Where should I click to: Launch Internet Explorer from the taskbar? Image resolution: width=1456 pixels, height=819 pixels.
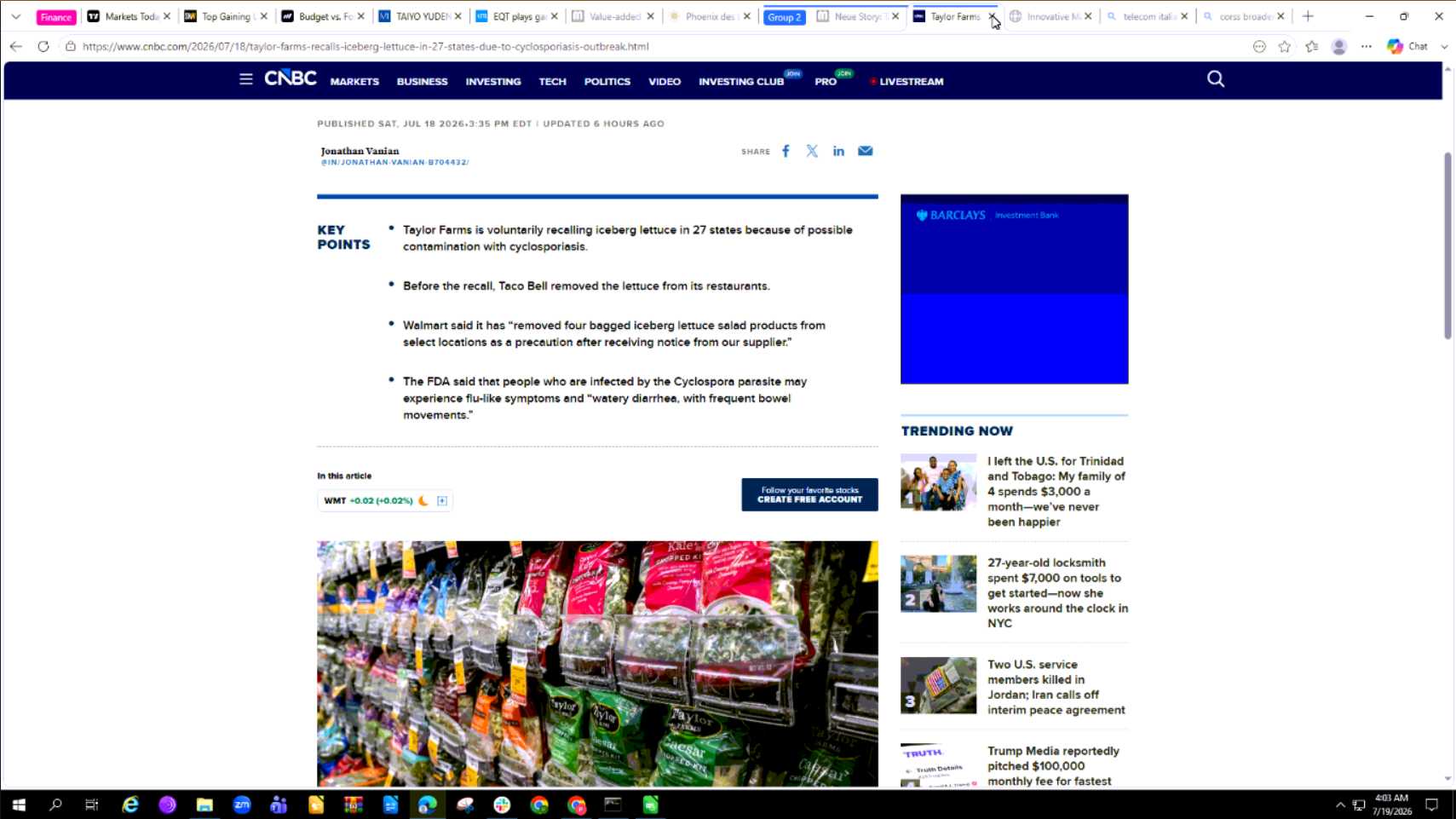130,805
